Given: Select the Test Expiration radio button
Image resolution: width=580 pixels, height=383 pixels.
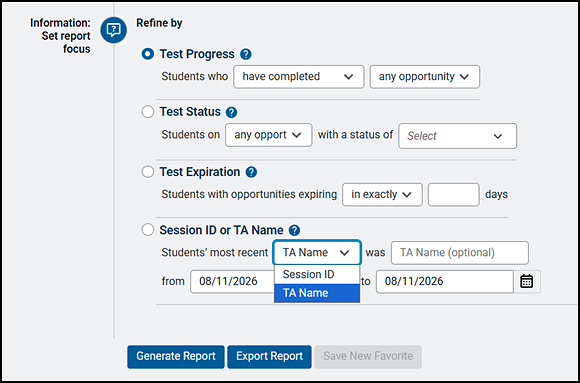Looking at the screenshot, I should 148,172.
